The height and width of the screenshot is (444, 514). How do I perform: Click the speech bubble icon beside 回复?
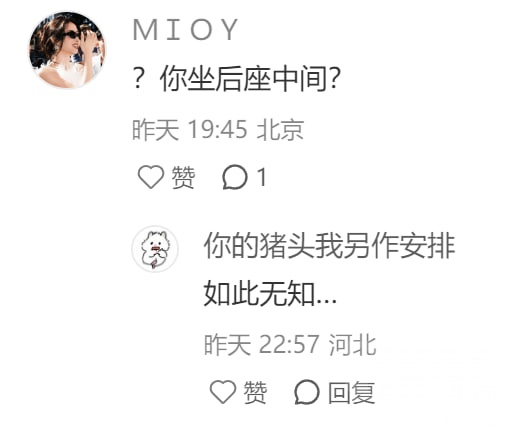pyautogui.click(x=307, y=392)
